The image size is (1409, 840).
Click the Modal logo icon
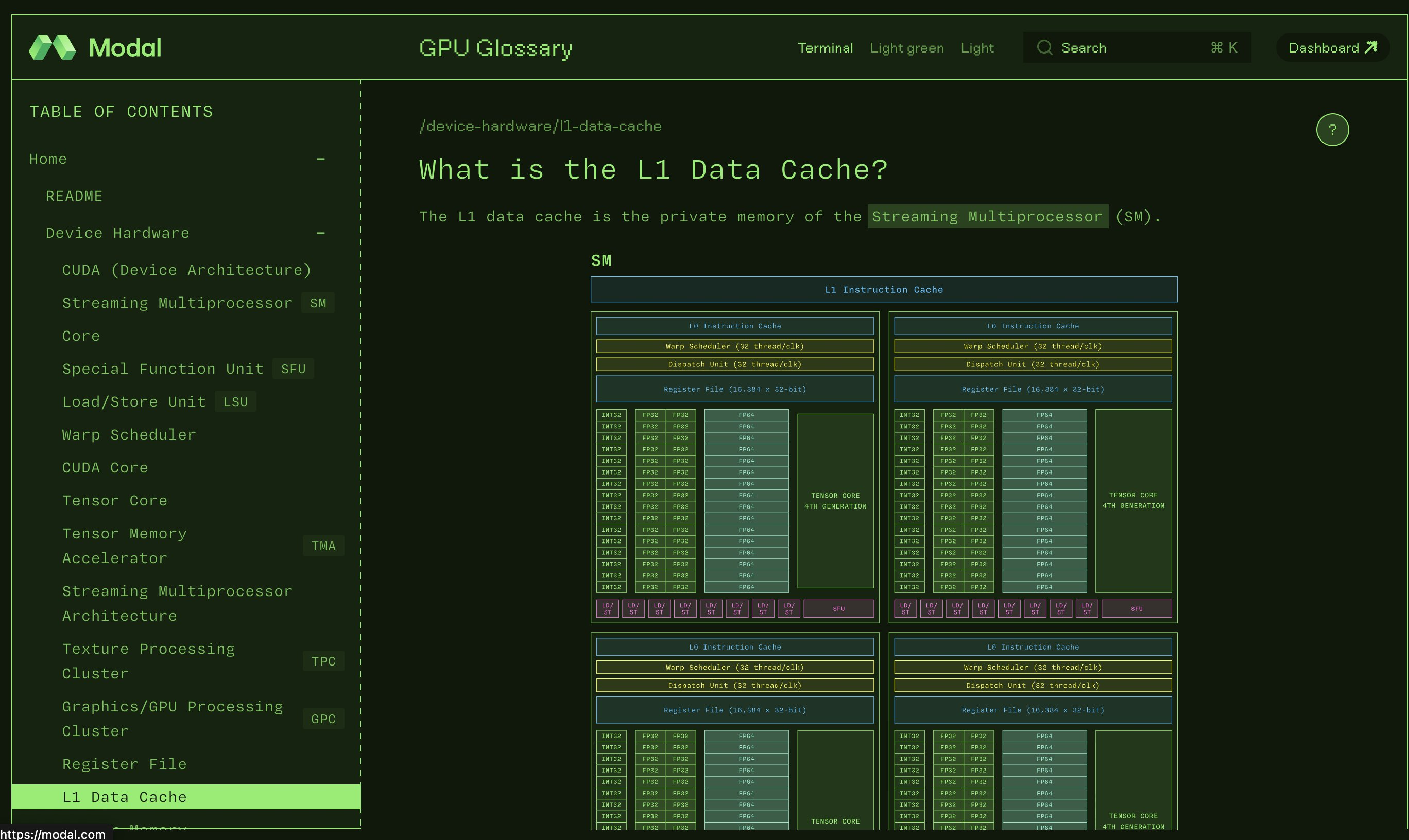[52, 47]
